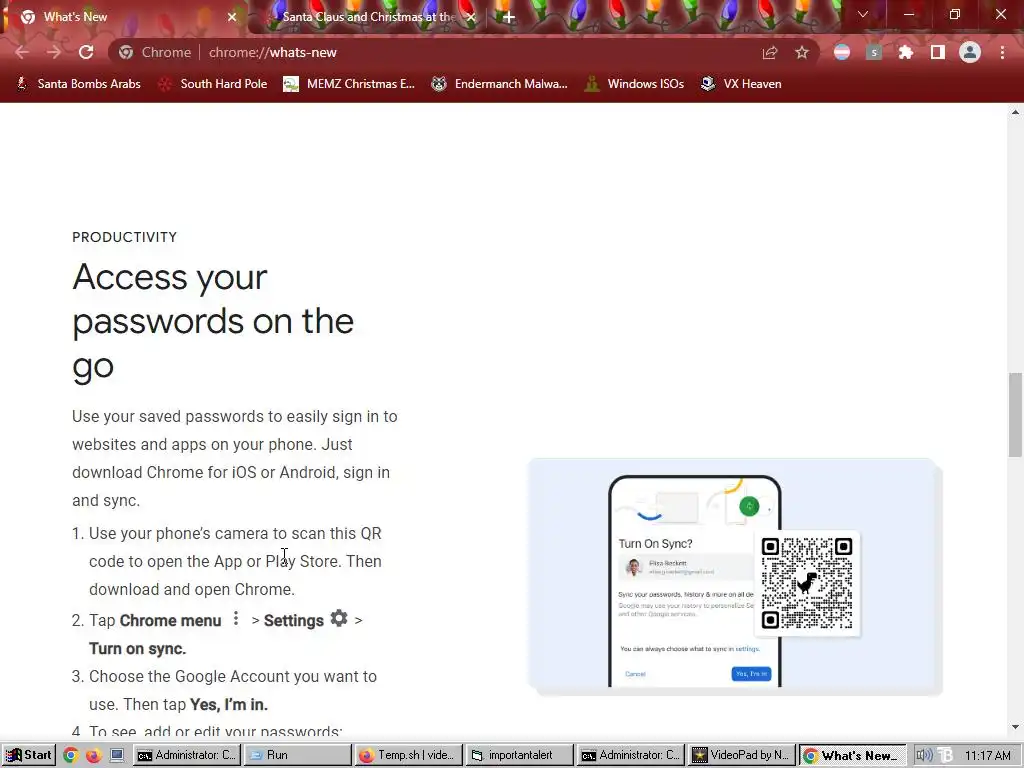Click the 'Yes, I'm in' button in illustration
The width and height of the screenshot is (1024, 768).
[x=751, y=673]
